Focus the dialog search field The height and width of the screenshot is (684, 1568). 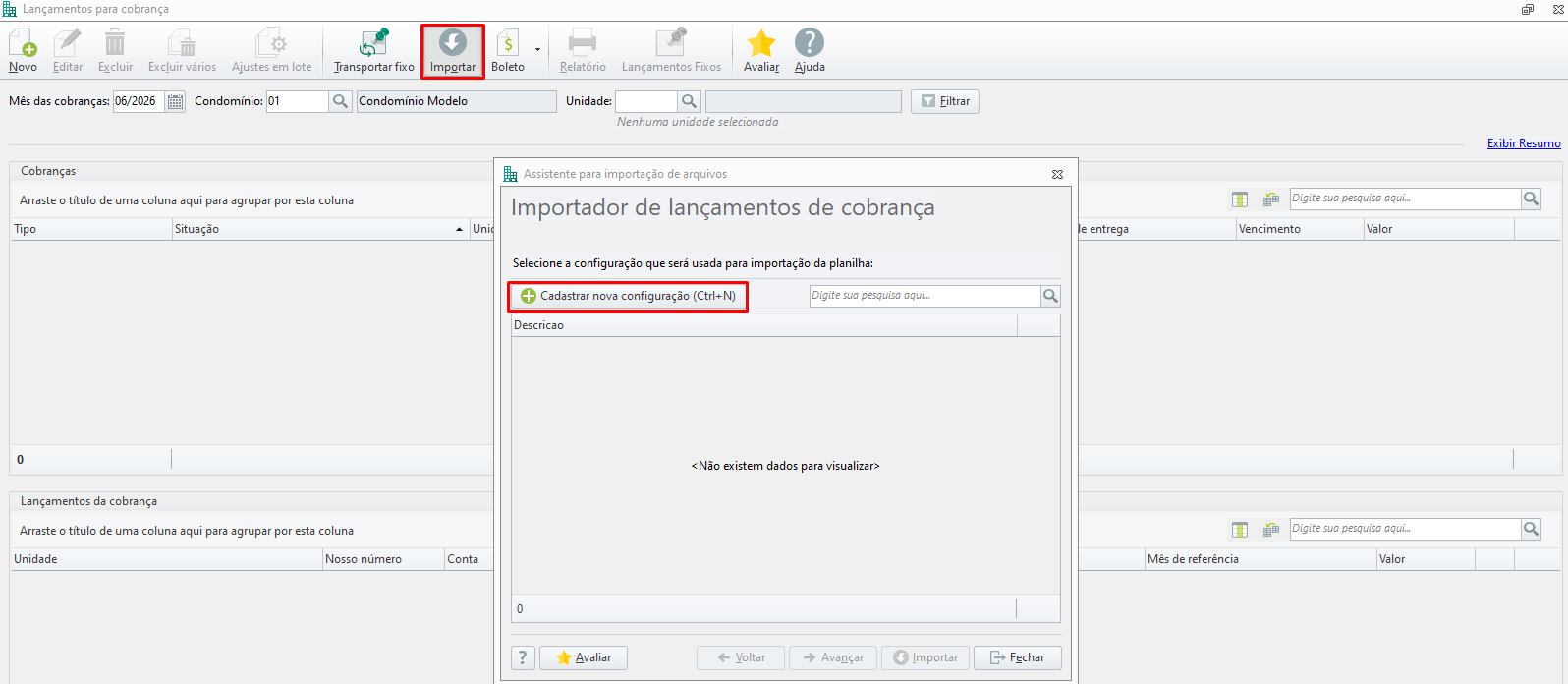pyautogui.click(x=924, y=296)
